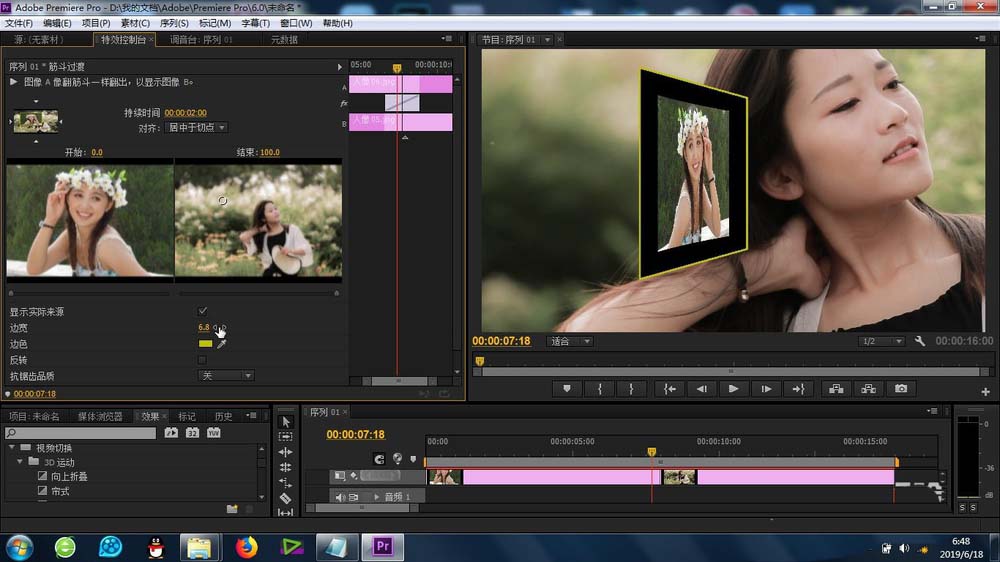Filter effects by 32-bit color icon
Image resolution: width=1000 pixels, height=562 pixels.
192,433
